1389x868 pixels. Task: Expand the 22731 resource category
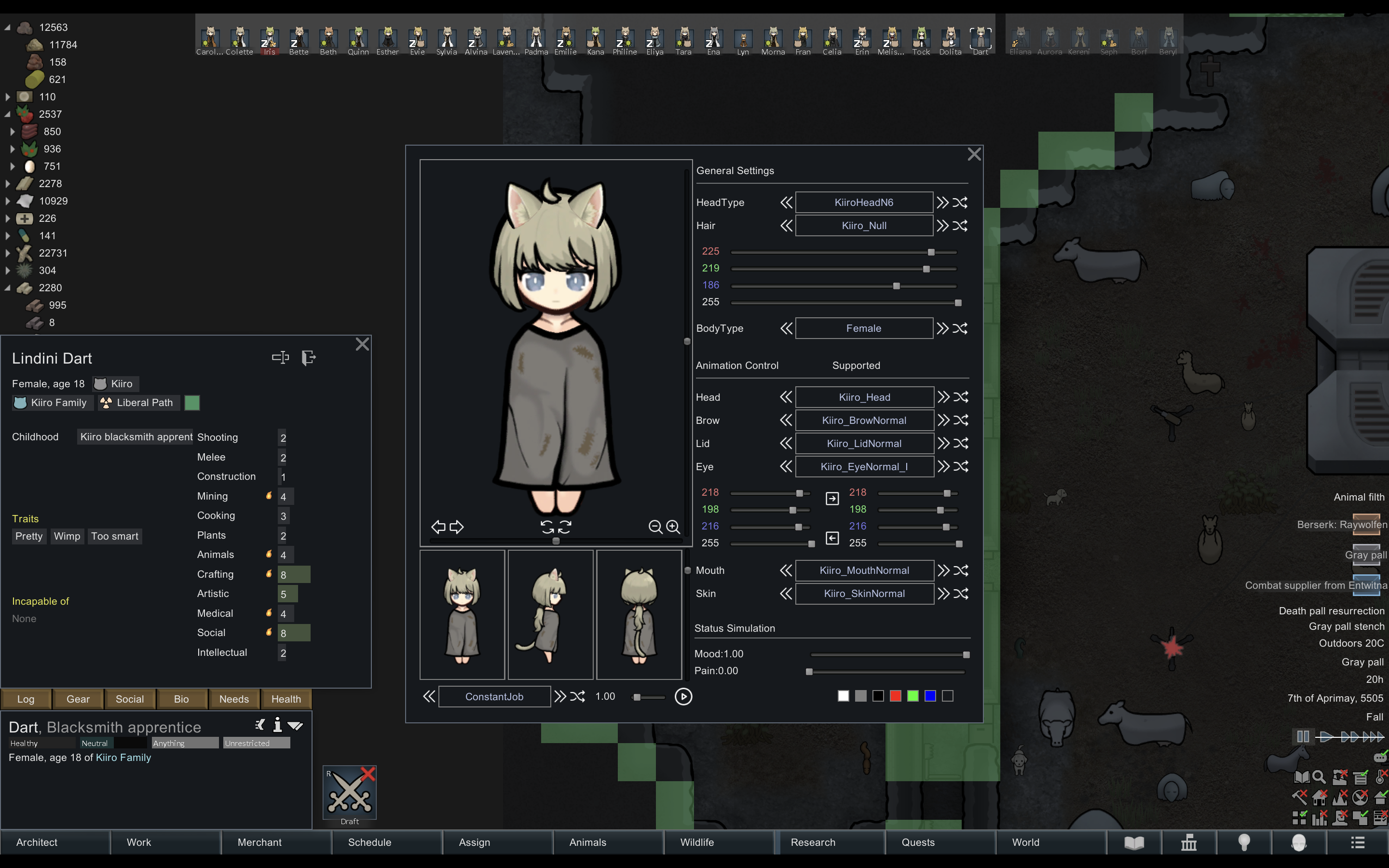click(8, 253)
